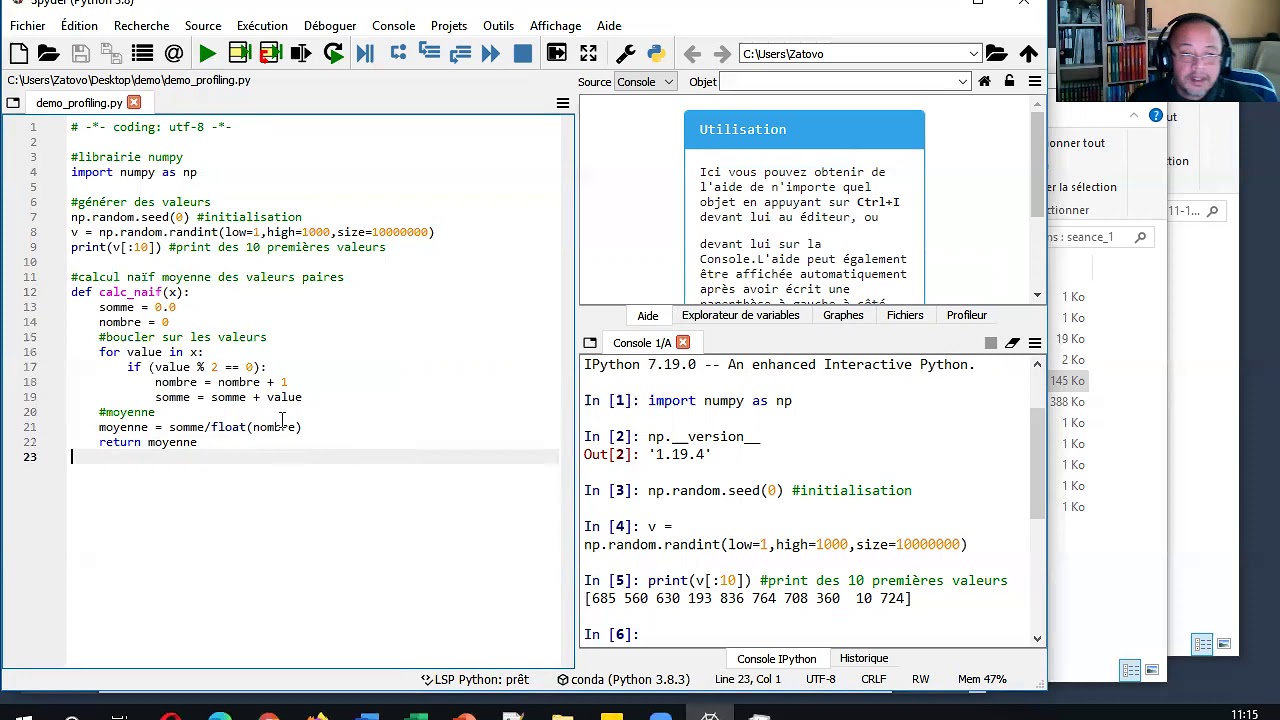Toggle the Help pane lock icon

click(x=1009, y=82)
